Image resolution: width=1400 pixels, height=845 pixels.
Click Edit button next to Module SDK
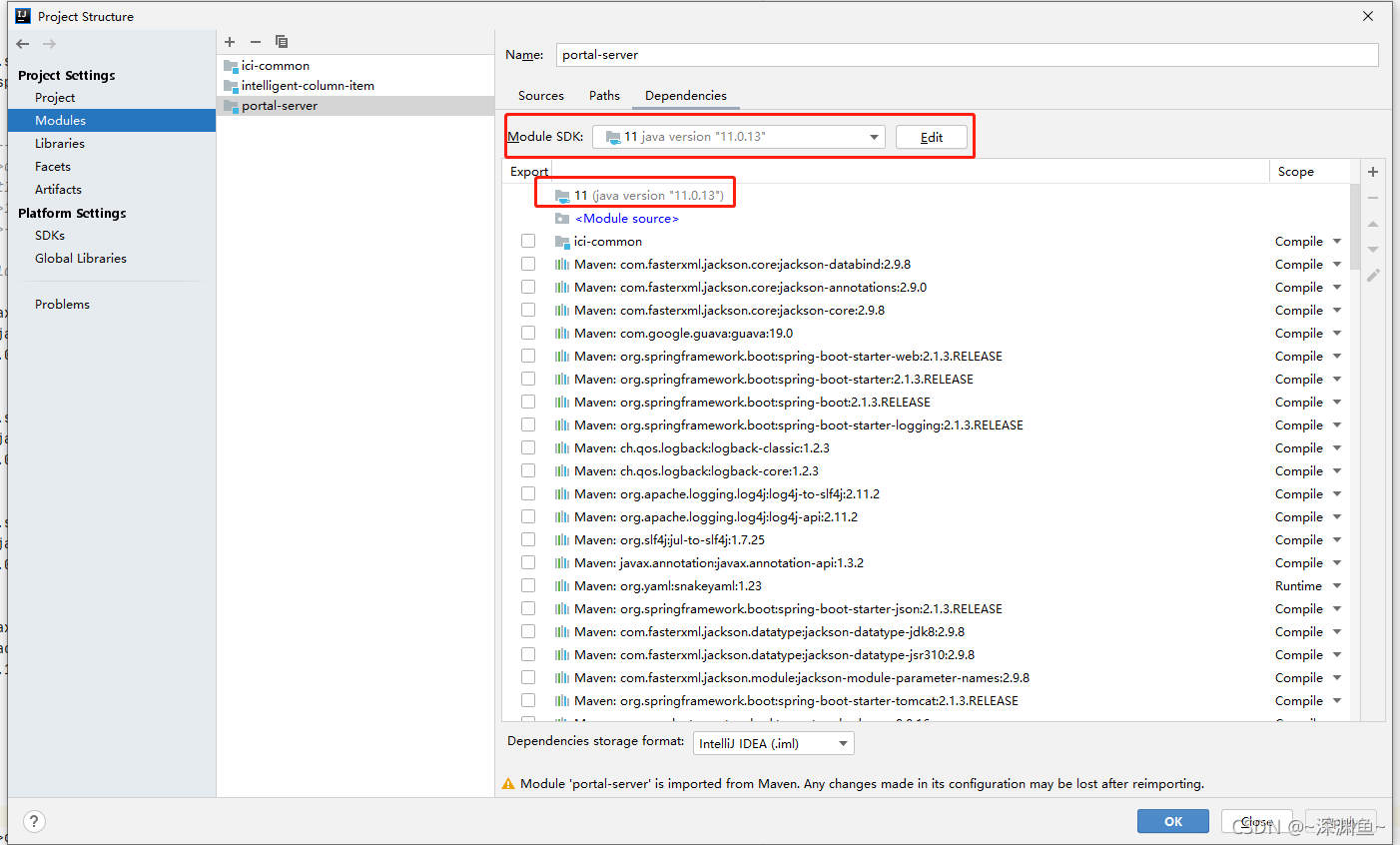tap(932, 137)
